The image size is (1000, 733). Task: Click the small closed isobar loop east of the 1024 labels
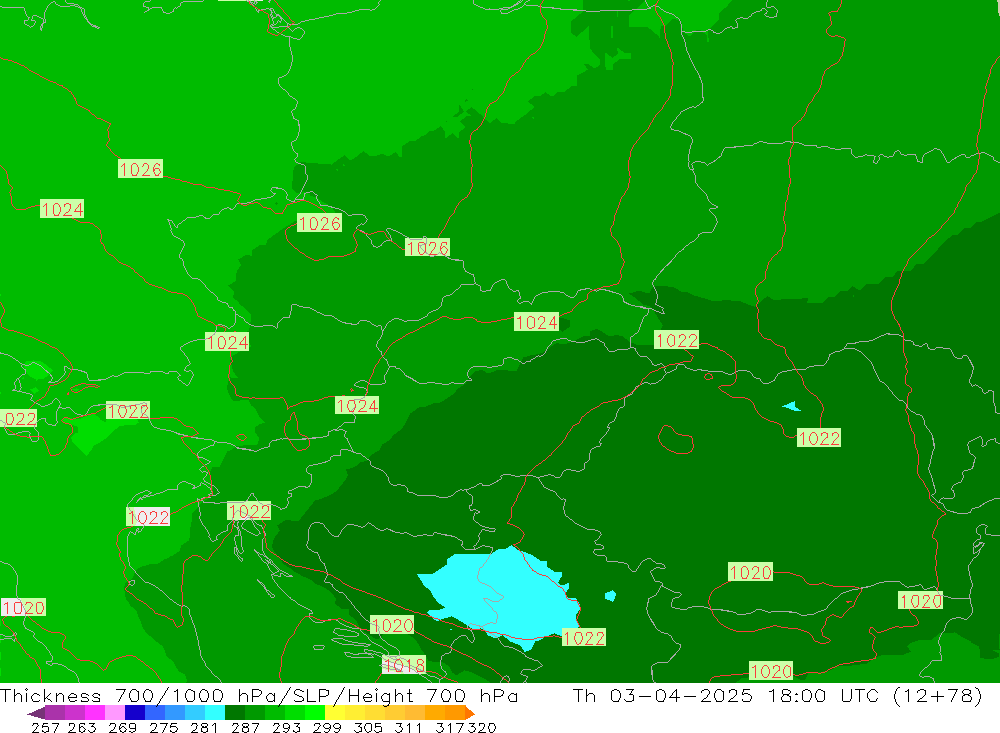[x=675, y=440]
